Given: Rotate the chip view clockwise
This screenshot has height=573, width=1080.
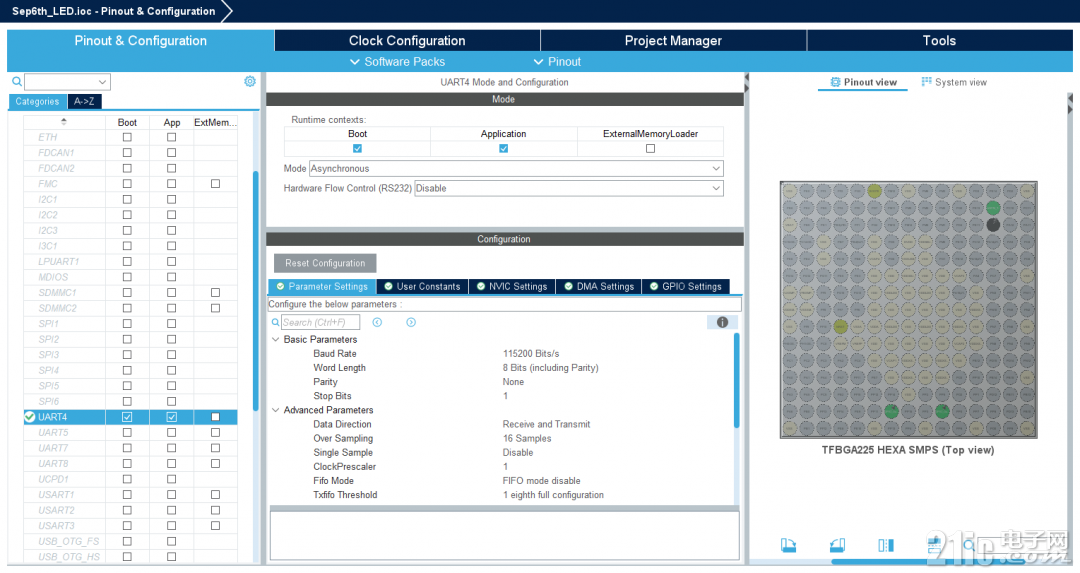Looking at the screenshot, I should pos(789,546).
